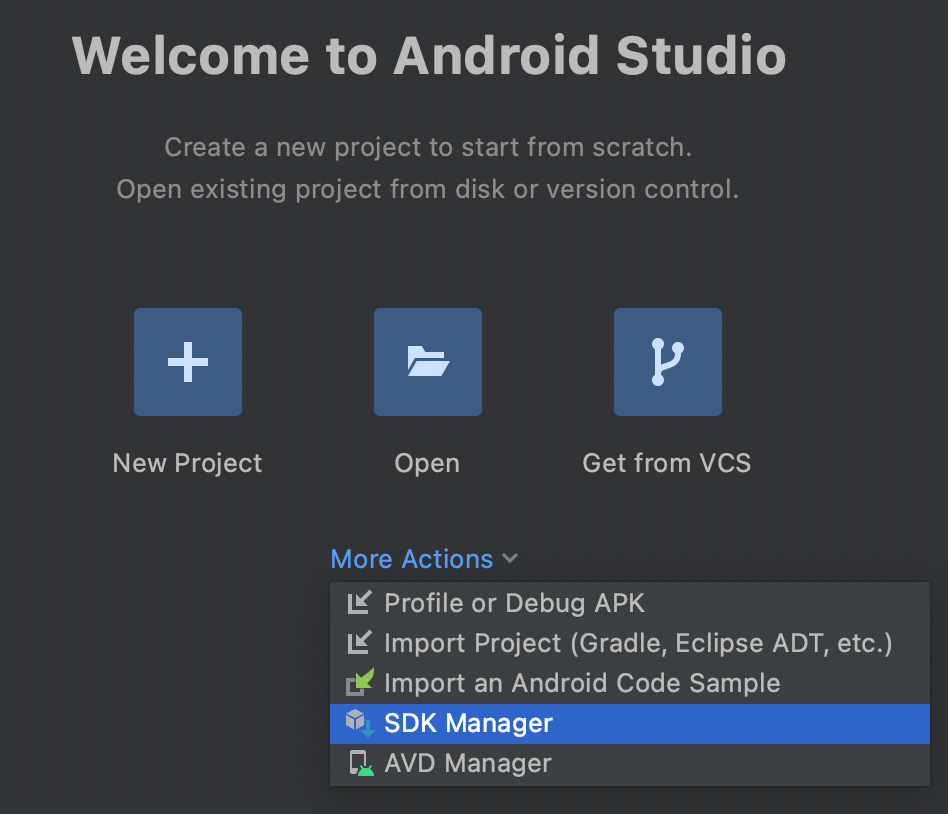Launch AVD Manager from the menu
Image resolution: width=948 pixels, height=814 pixels.
tap(629, 763)
